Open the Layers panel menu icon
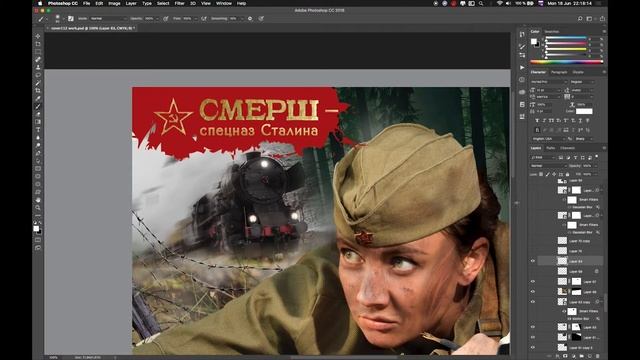This screenshot has width=640, height=360. [604, 148]
